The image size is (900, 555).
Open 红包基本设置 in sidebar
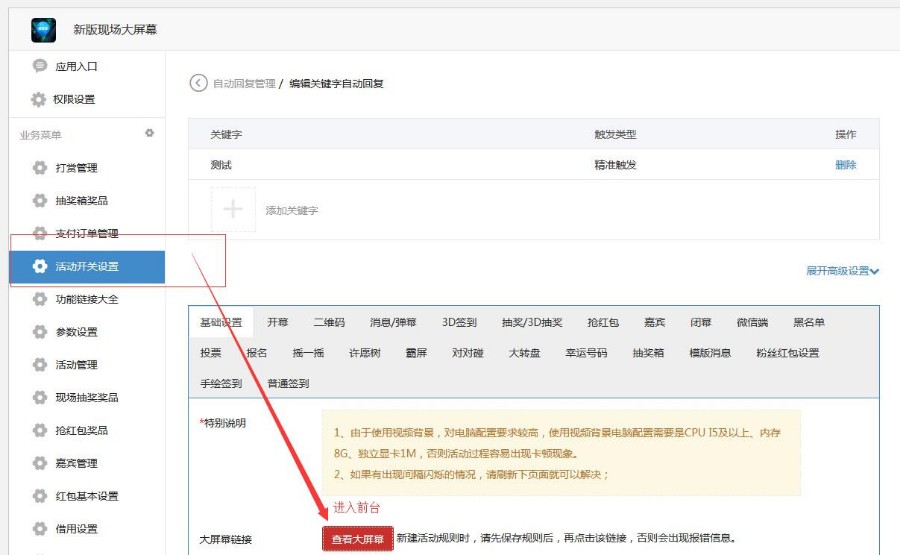[87, 496]
